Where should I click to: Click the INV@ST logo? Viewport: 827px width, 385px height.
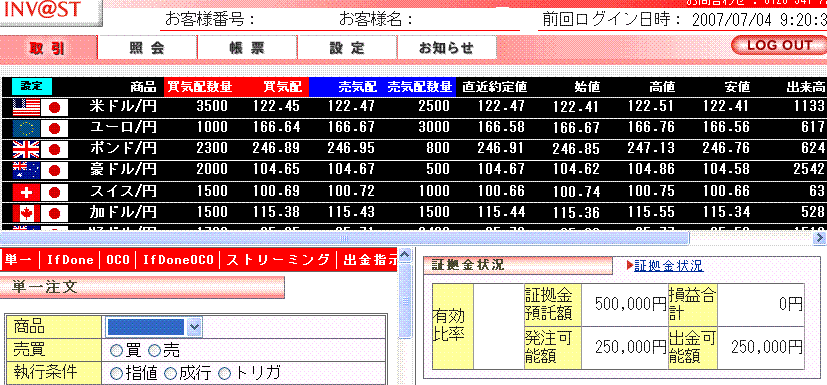[x=51, y=12]
